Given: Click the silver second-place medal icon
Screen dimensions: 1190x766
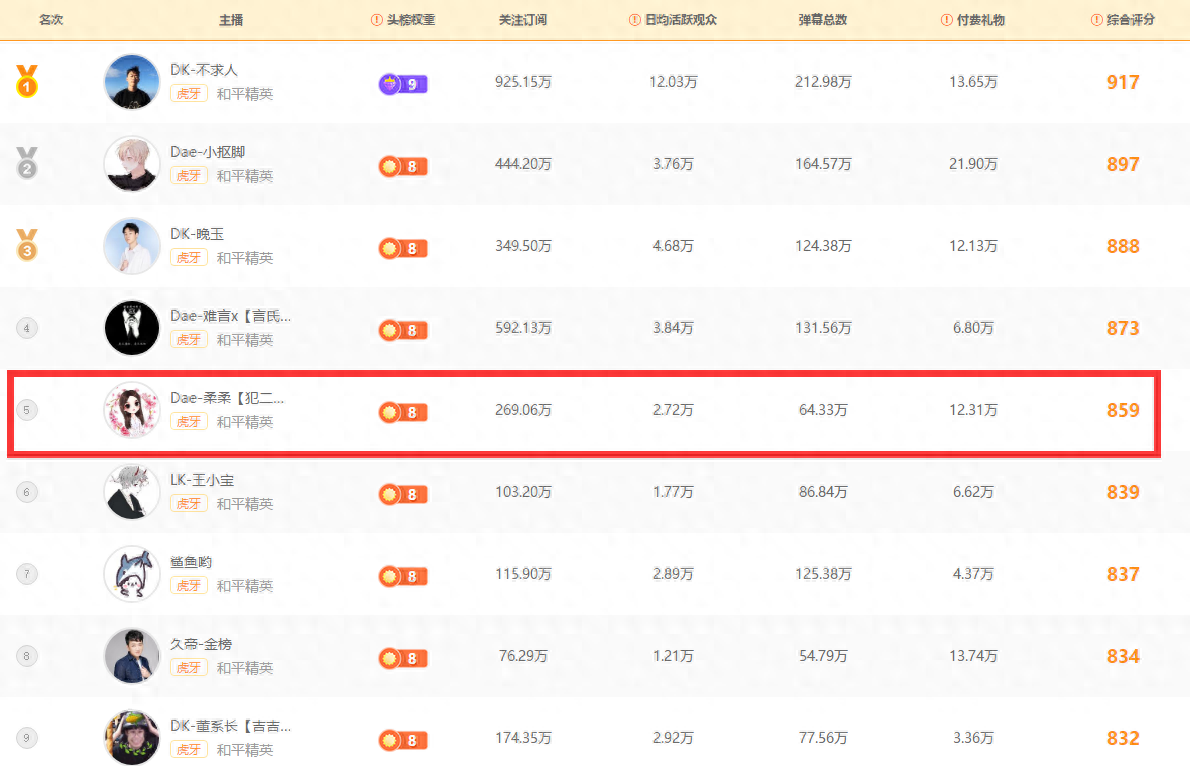Looking at the screenshot, I should 27,163.
